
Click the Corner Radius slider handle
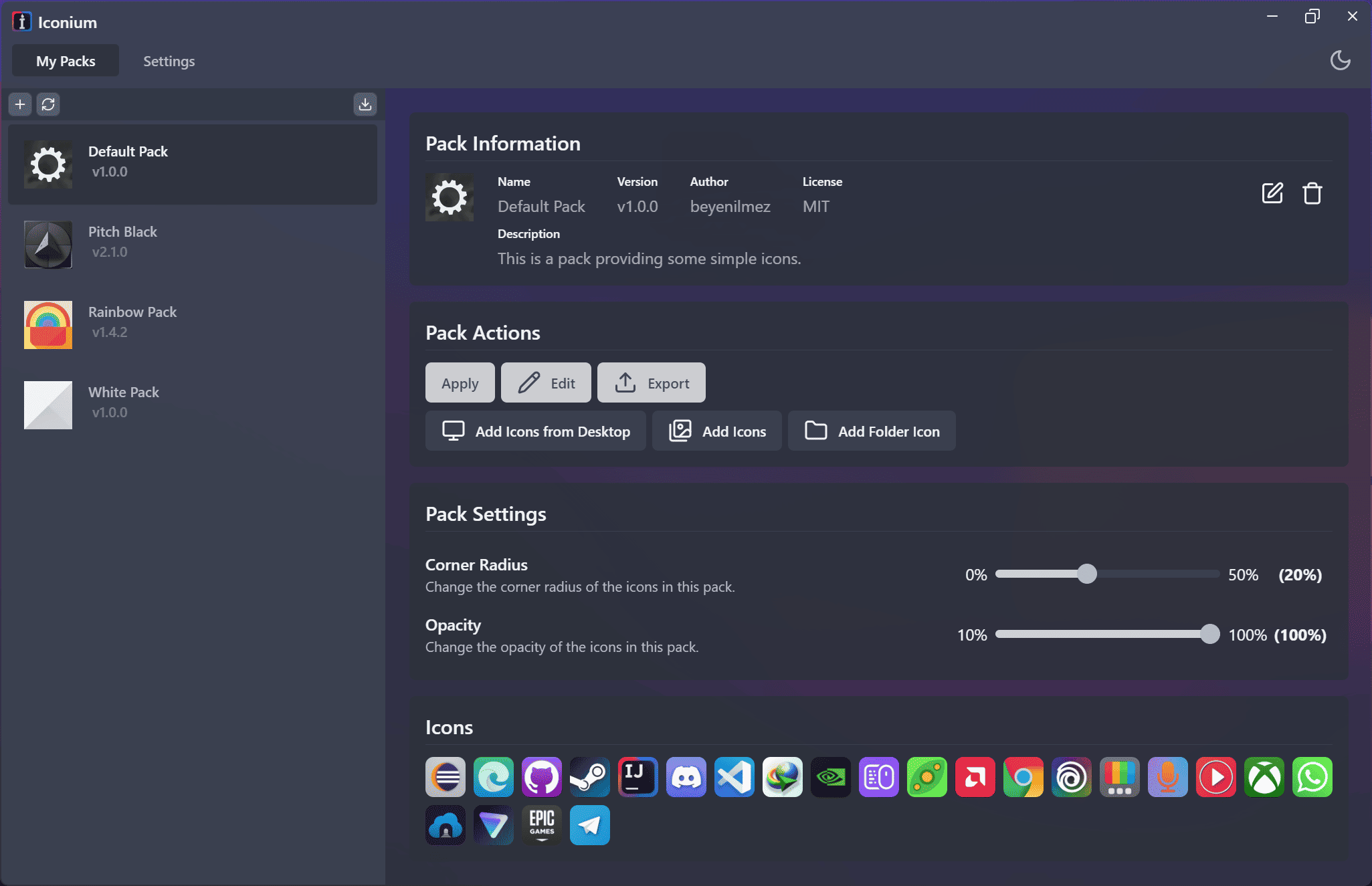coord(1087,574)
